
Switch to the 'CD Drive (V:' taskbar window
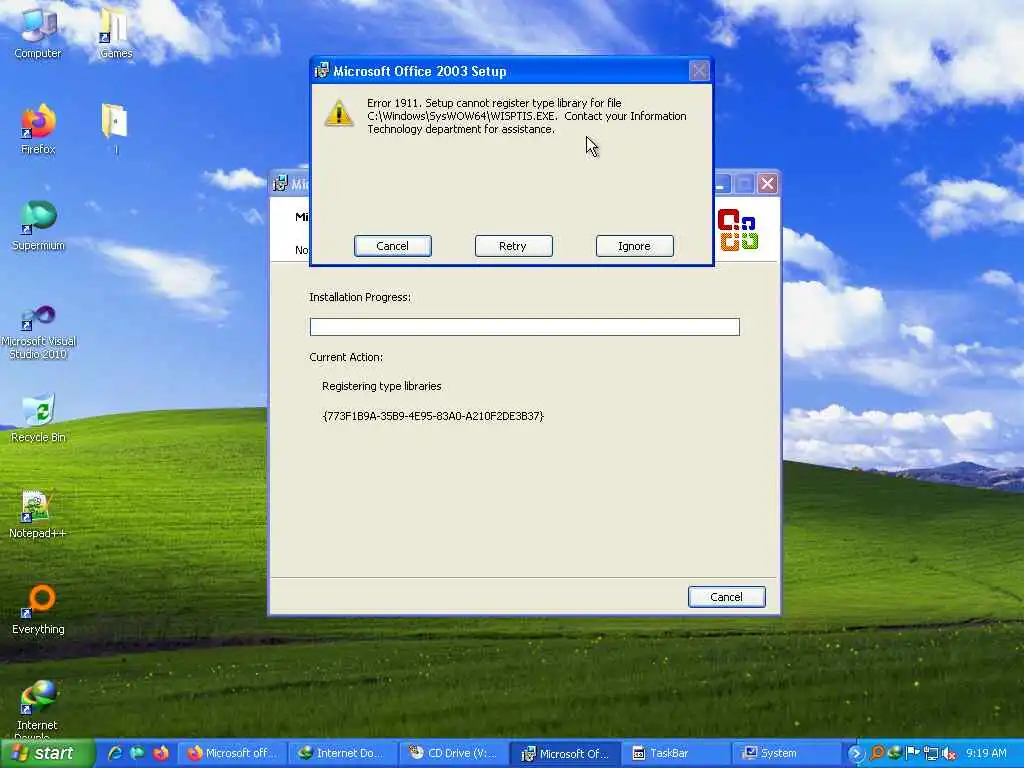[453, 754]
